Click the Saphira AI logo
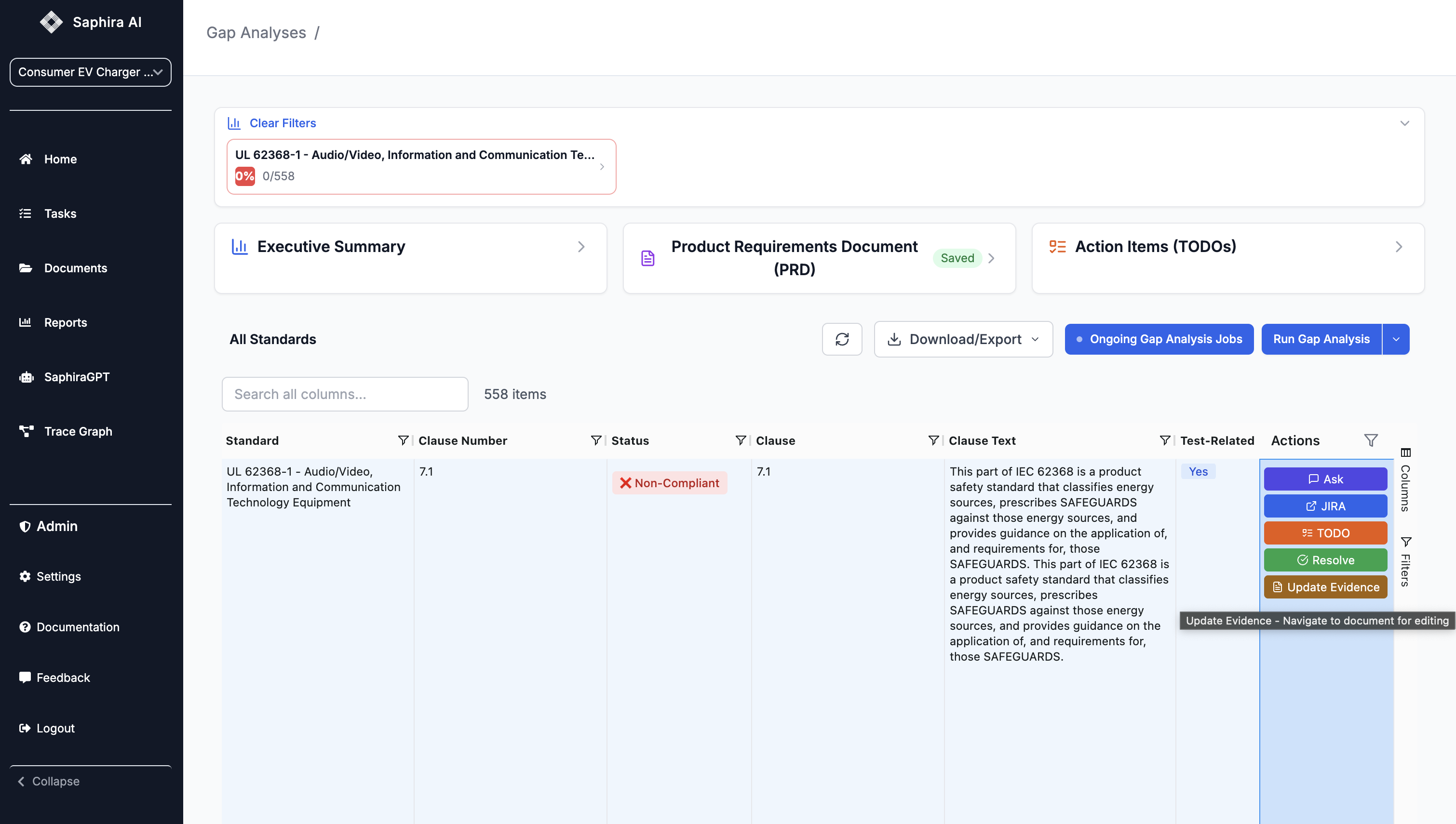The height and width of the screenshot is (824, 1456). coord(52,22)
